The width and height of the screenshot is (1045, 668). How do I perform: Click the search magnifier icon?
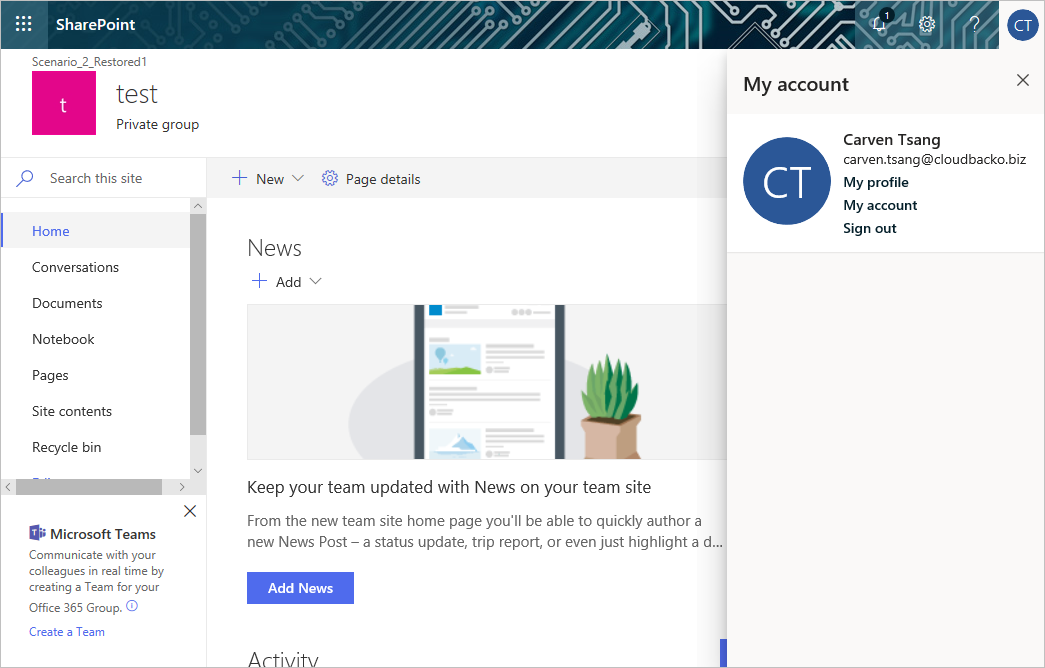[25, 178]
